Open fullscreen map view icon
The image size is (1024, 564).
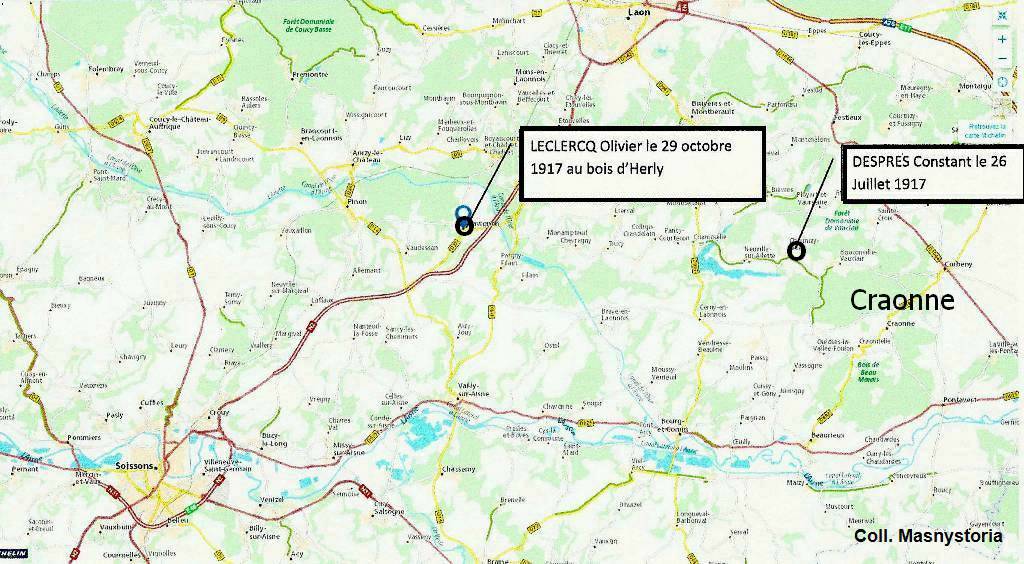1002,16
